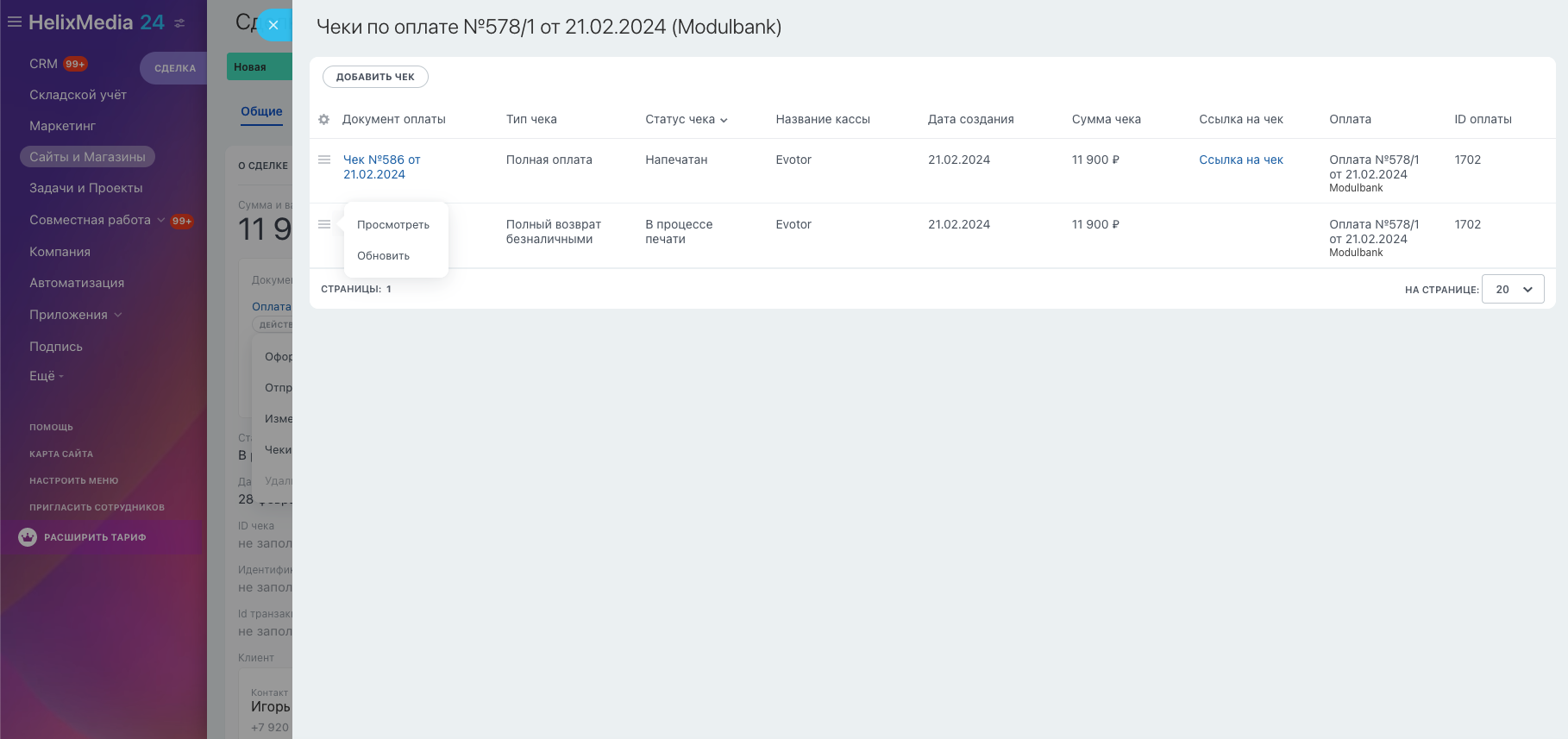Click the CRM 99+ counter badge

coord(75,64)
